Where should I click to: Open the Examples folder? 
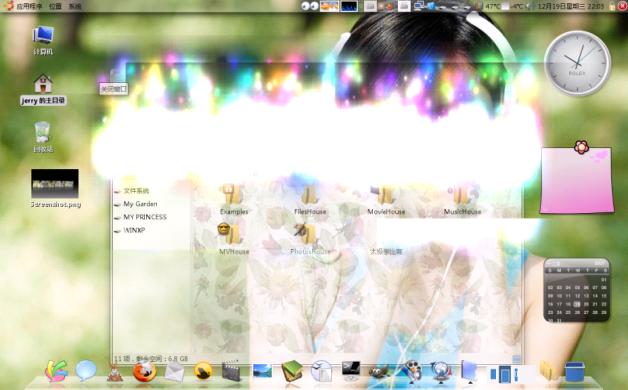pos(233,199)
